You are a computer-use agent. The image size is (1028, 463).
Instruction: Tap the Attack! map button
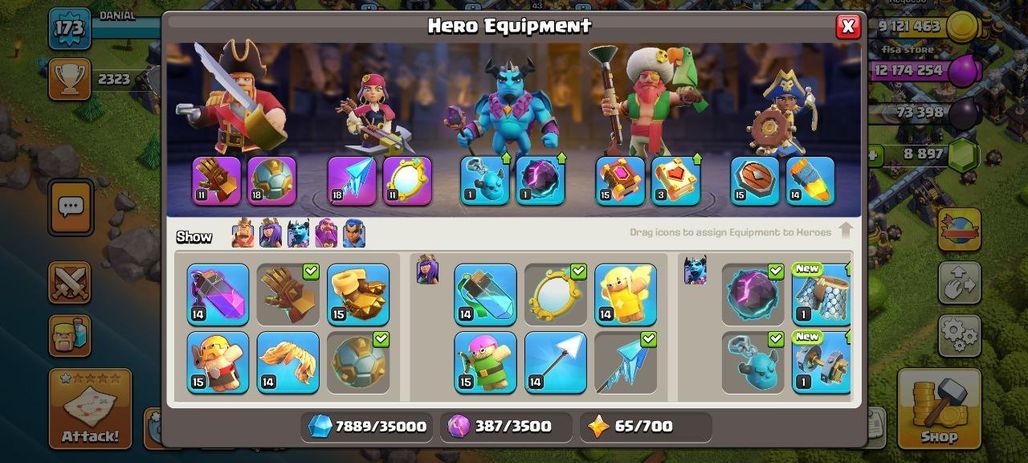(90, 409)
